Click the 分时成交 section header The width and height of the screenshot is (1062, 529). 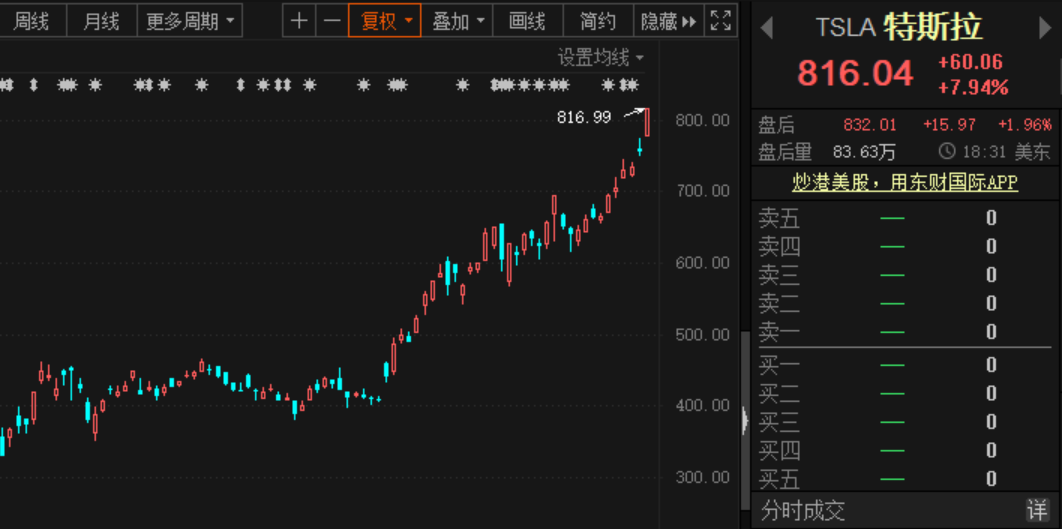click(803, 511)
